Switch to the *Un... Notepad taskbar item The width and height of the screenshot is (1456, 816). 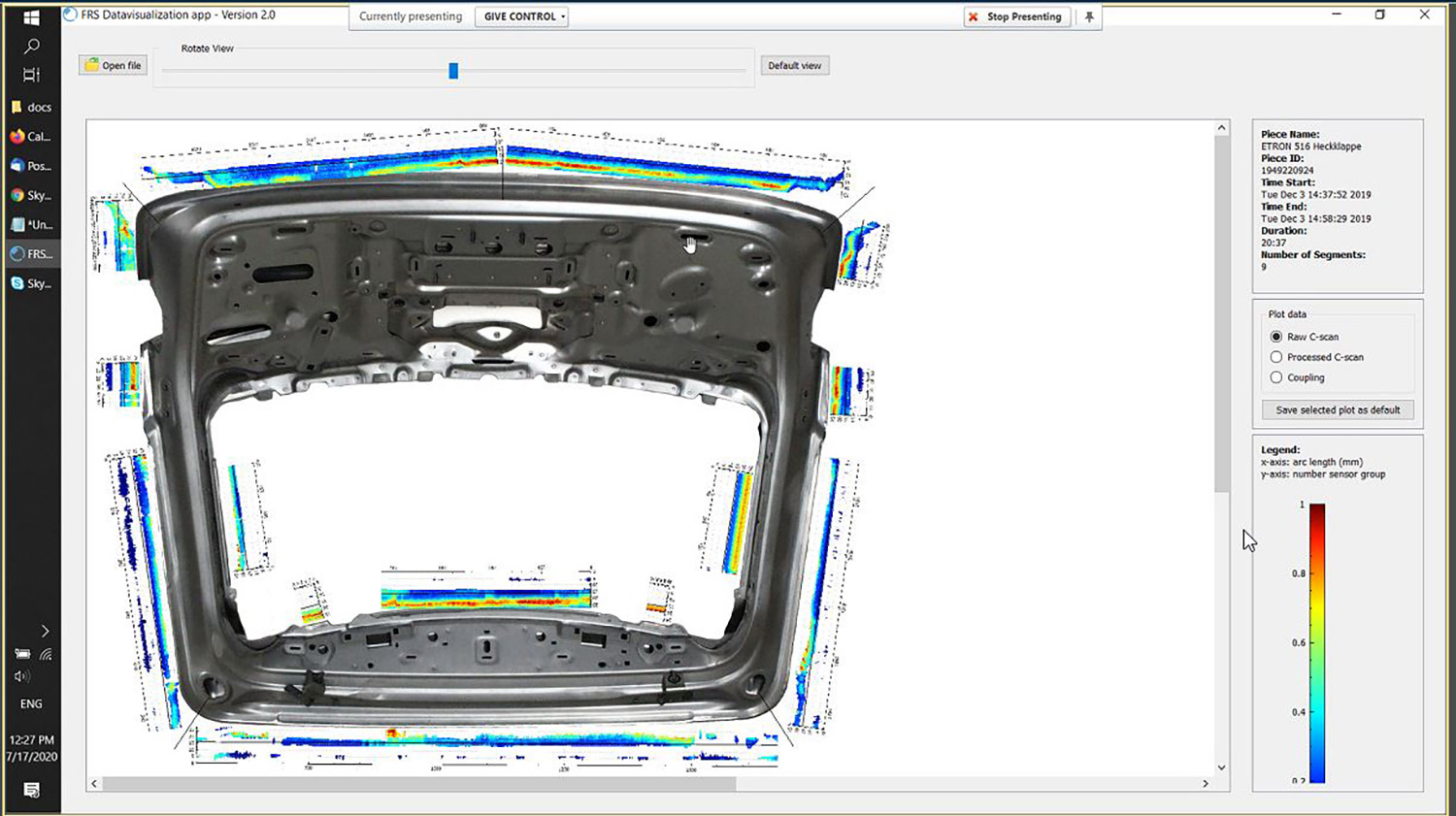click(31, 224)
